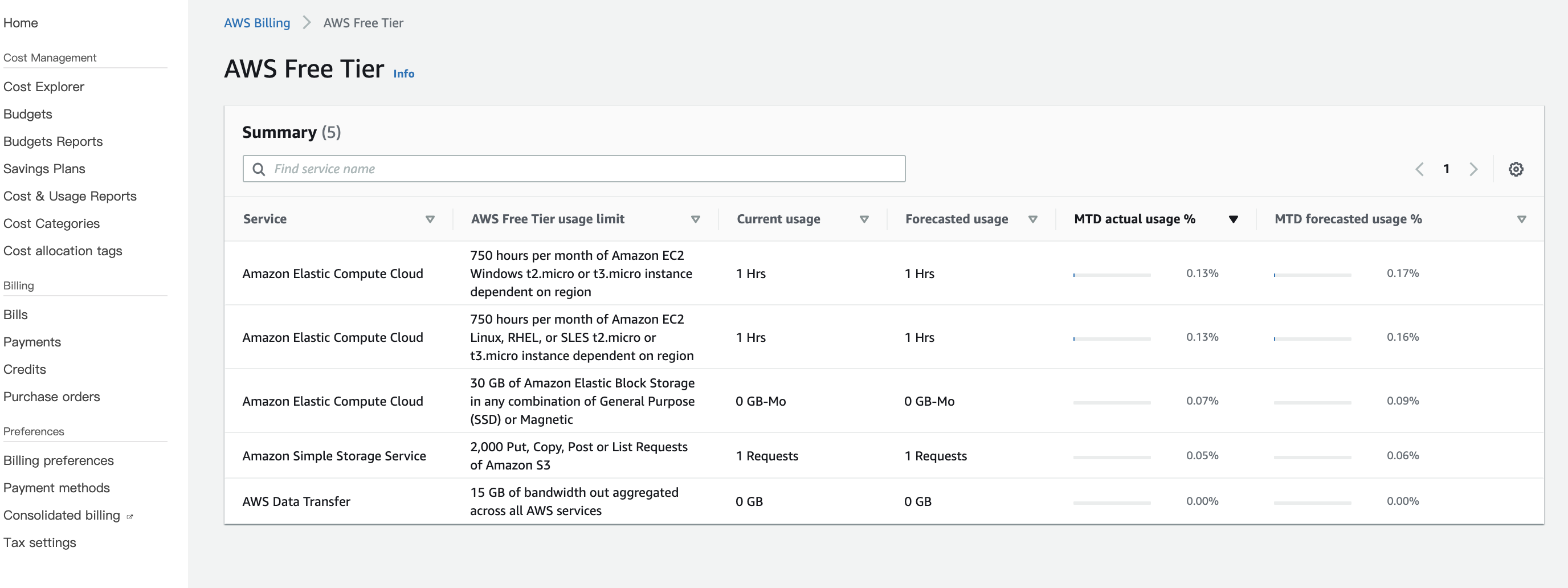1568x588 pixels.
Task: Go to next page of summary
Action: coord(1473,169)
